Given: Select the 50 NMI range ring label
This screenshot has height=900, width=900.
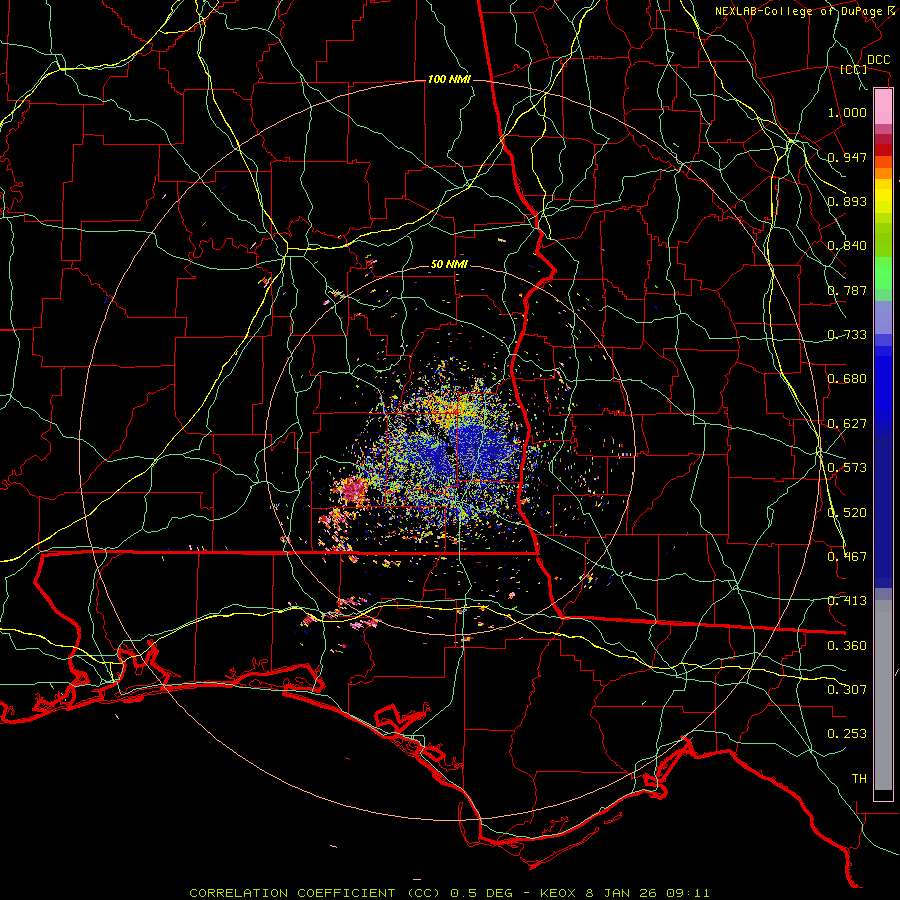Looking at the screenshot, I should [x=449, y=265].
